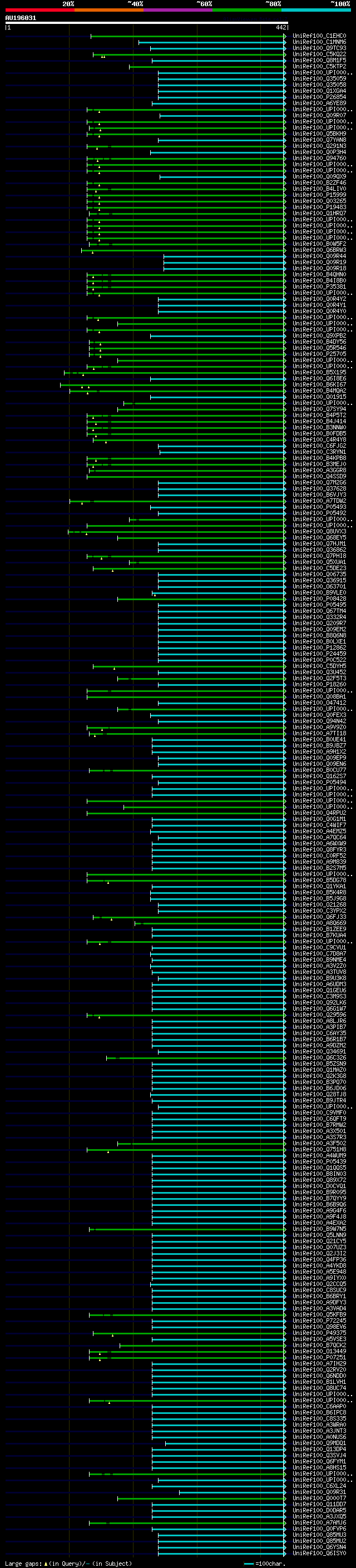Click label UniRef100_C4R4Y8

[319, 439]
